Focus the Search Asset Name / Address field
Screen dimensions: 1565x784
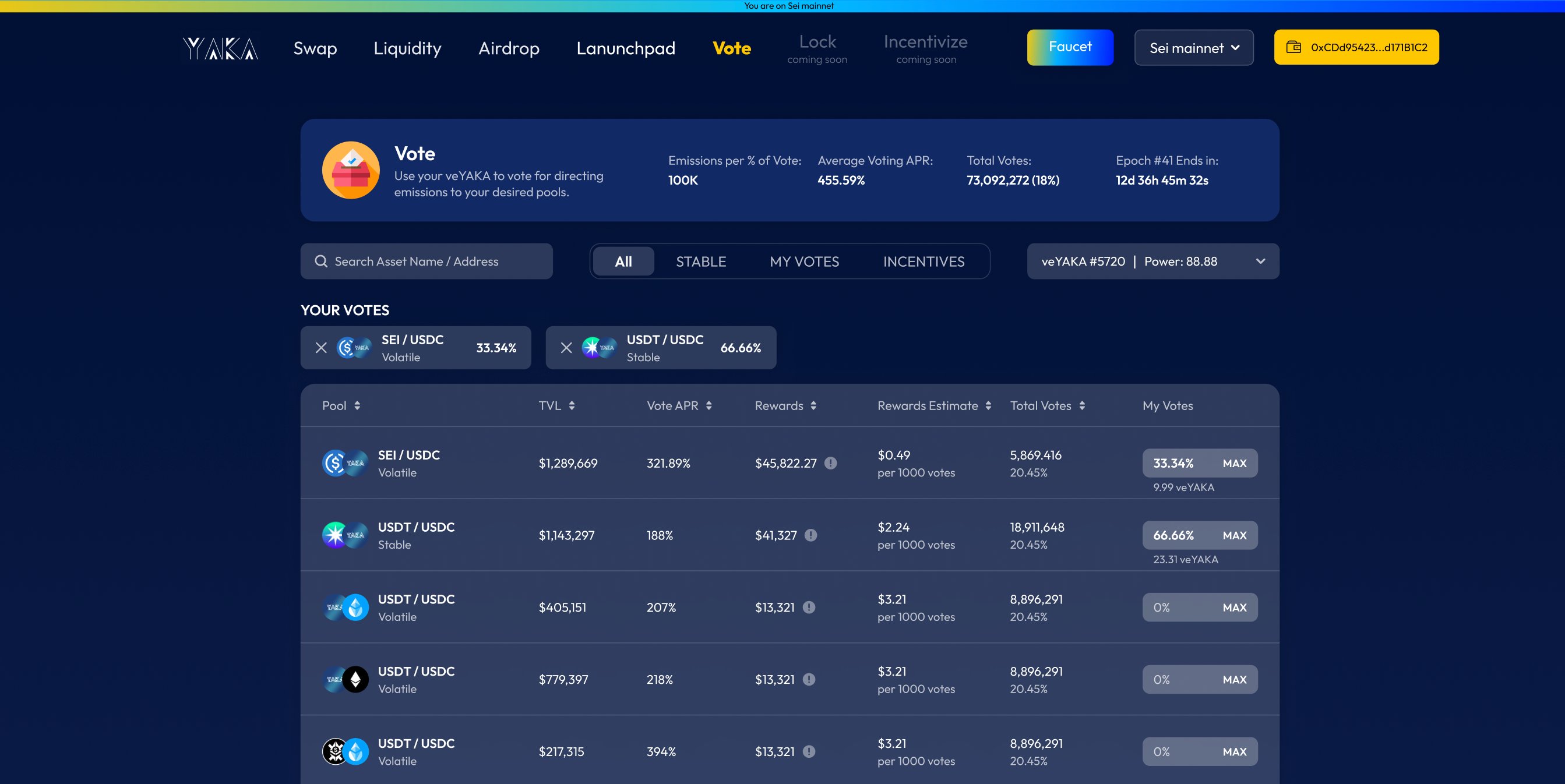tap(426, 261)
